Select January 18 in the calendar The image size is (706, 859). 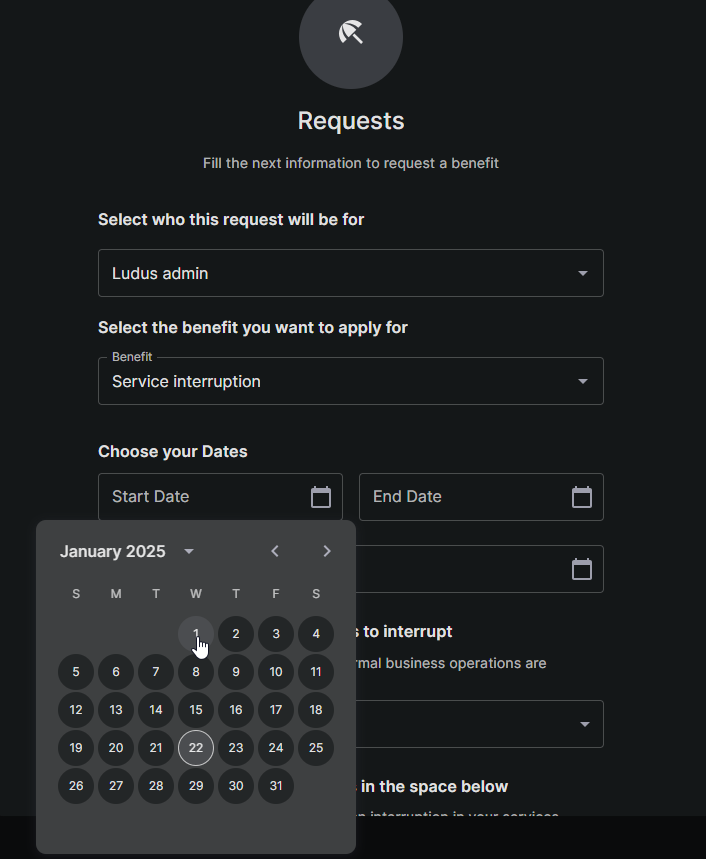[316, 710]
